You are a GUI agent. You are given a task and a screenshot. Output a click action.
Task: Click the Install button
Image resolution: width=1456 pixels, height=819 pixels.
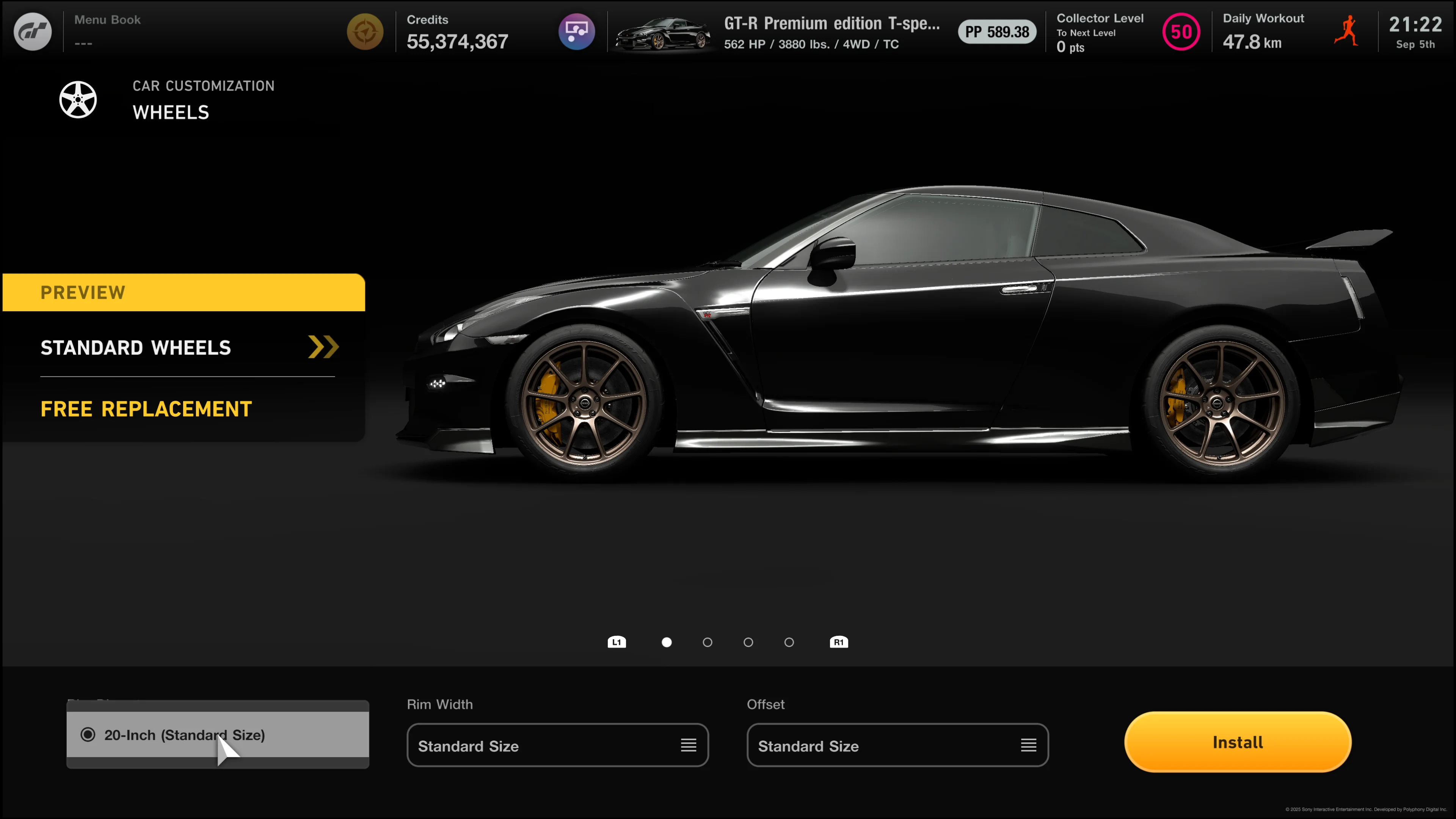coord(1238,742)
